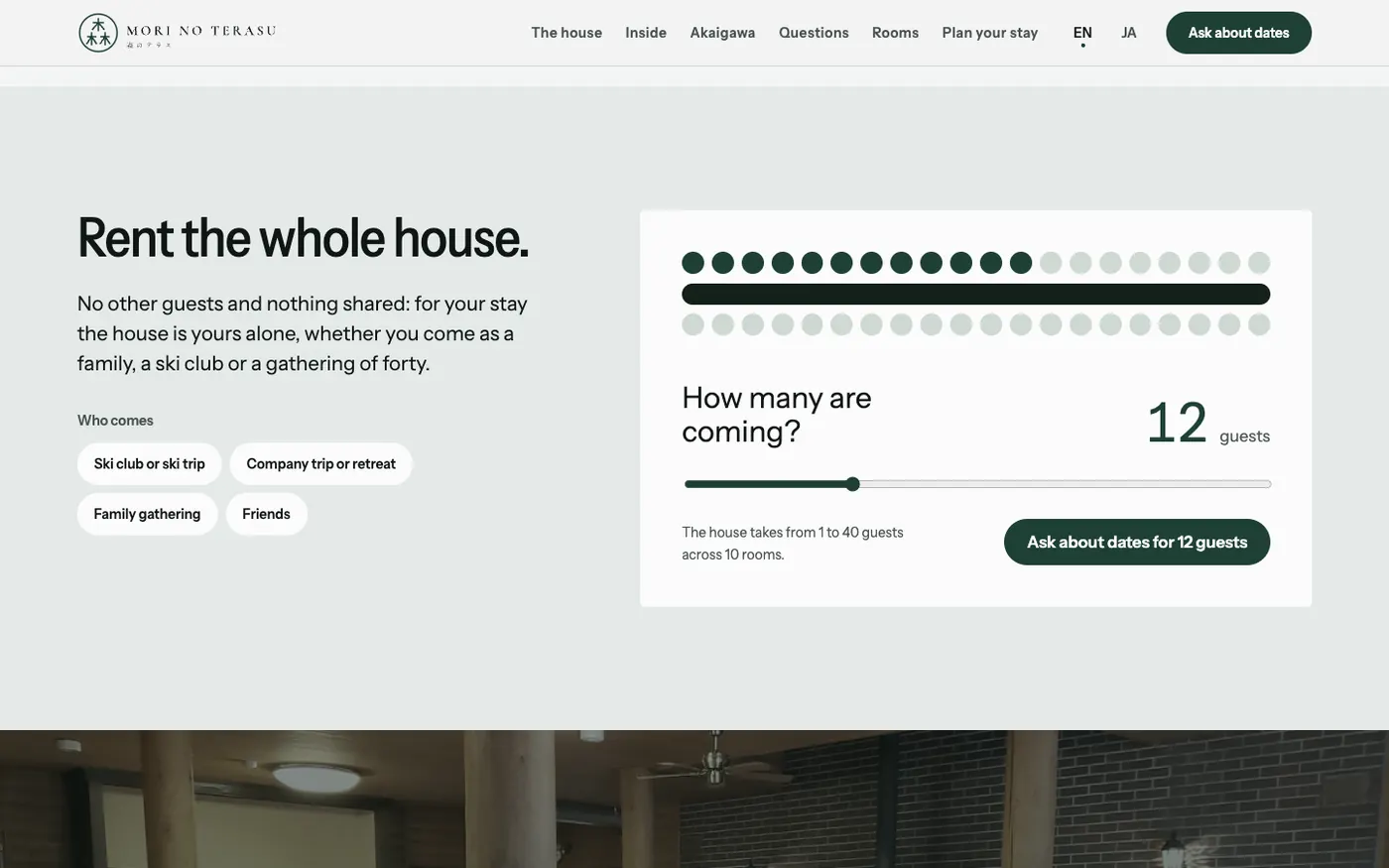
Task: Open The house nav link
Action: point(567,33)
